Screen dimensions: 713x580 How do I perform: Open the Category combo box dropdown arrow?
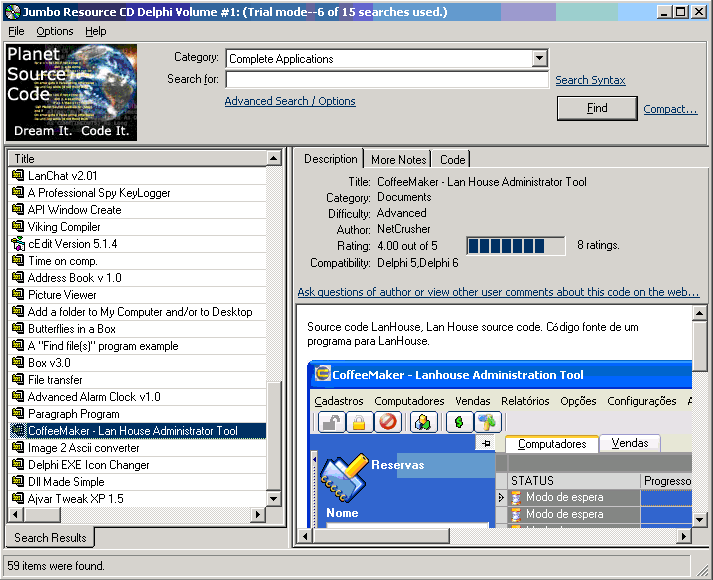click(x=539, y=58)
